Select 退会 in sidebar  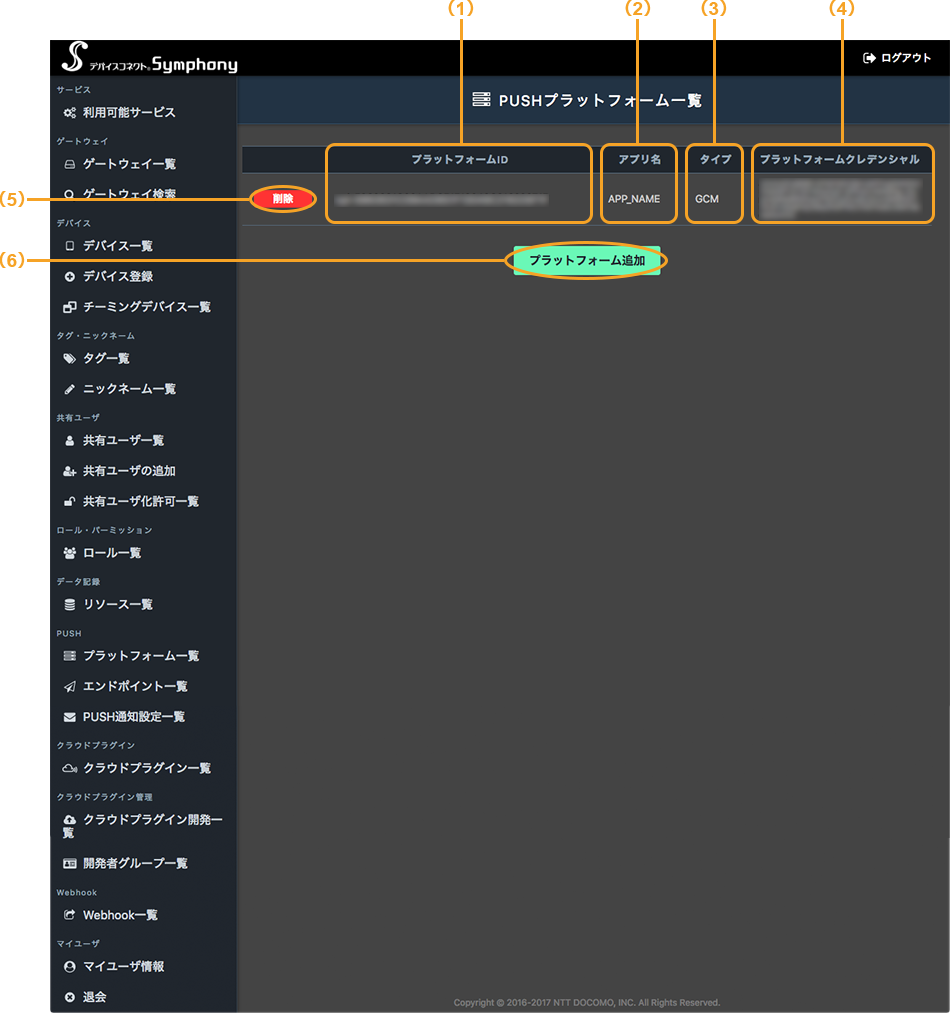tap(94, 997)
